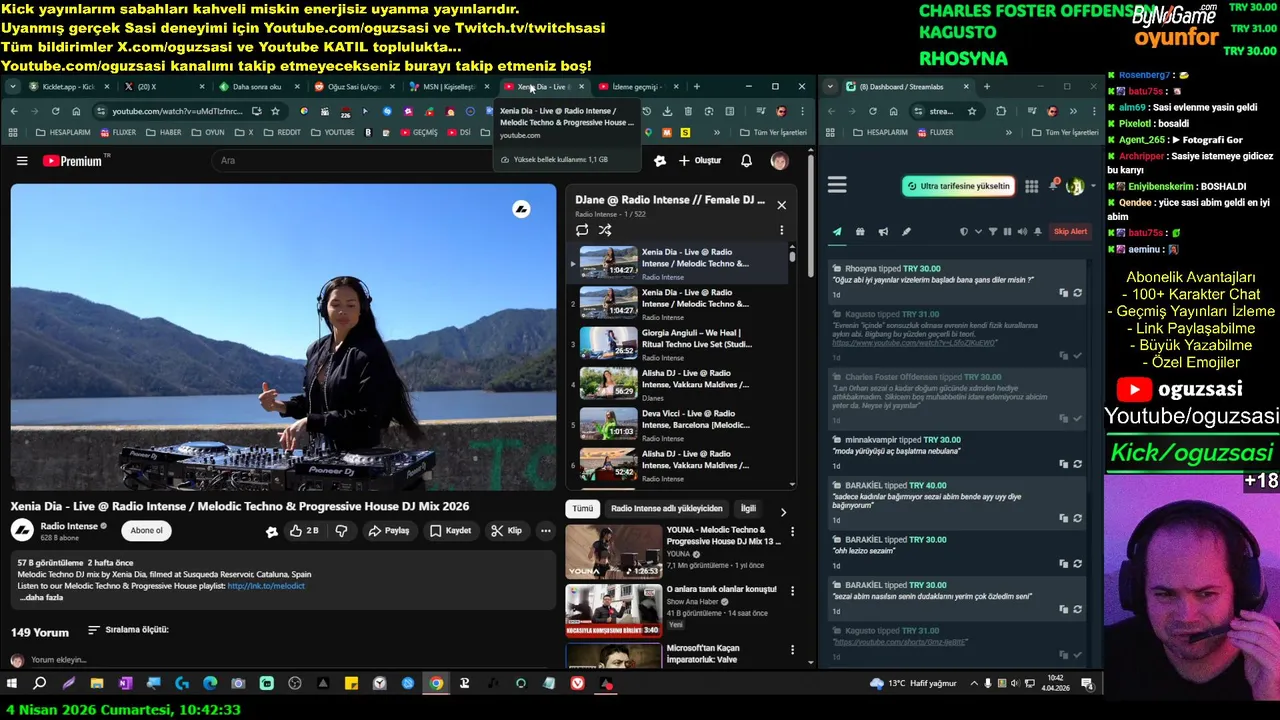Replay the Rhosyna tip alert
1280x720 pixels.
pos(1078,293)
